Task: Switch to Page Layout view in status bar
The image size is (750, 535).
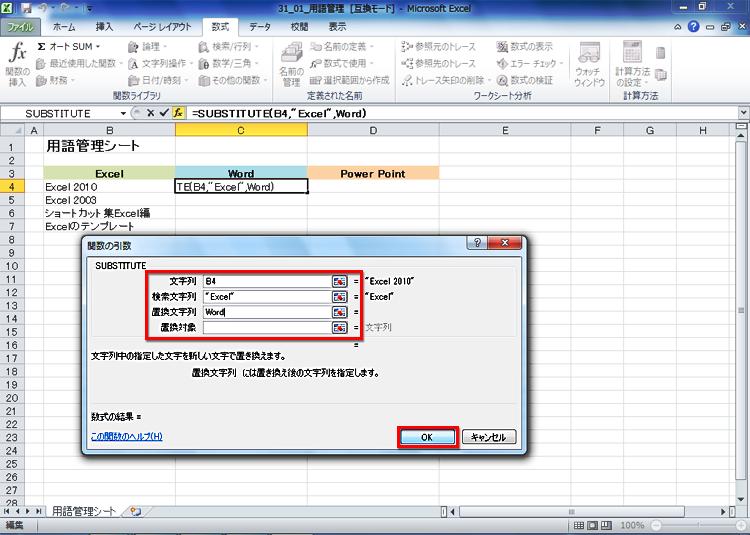Action: click(x=592, y=525)
